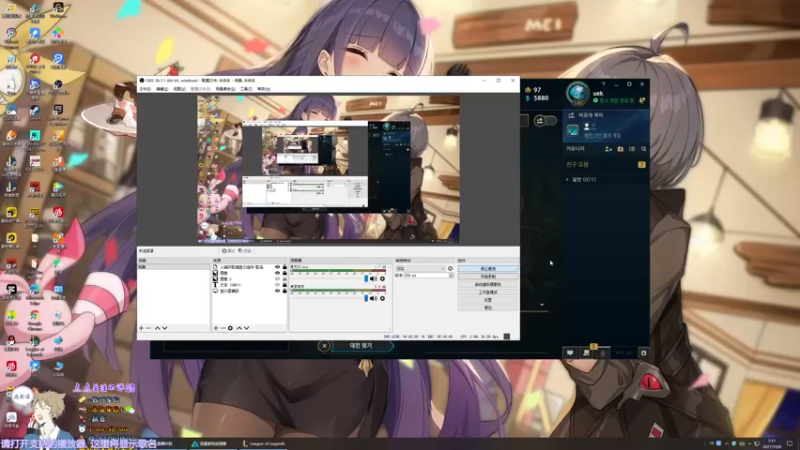Open the notifications bell in League client
This screenshot has height=450, width=800.
(x=642, y=101)
